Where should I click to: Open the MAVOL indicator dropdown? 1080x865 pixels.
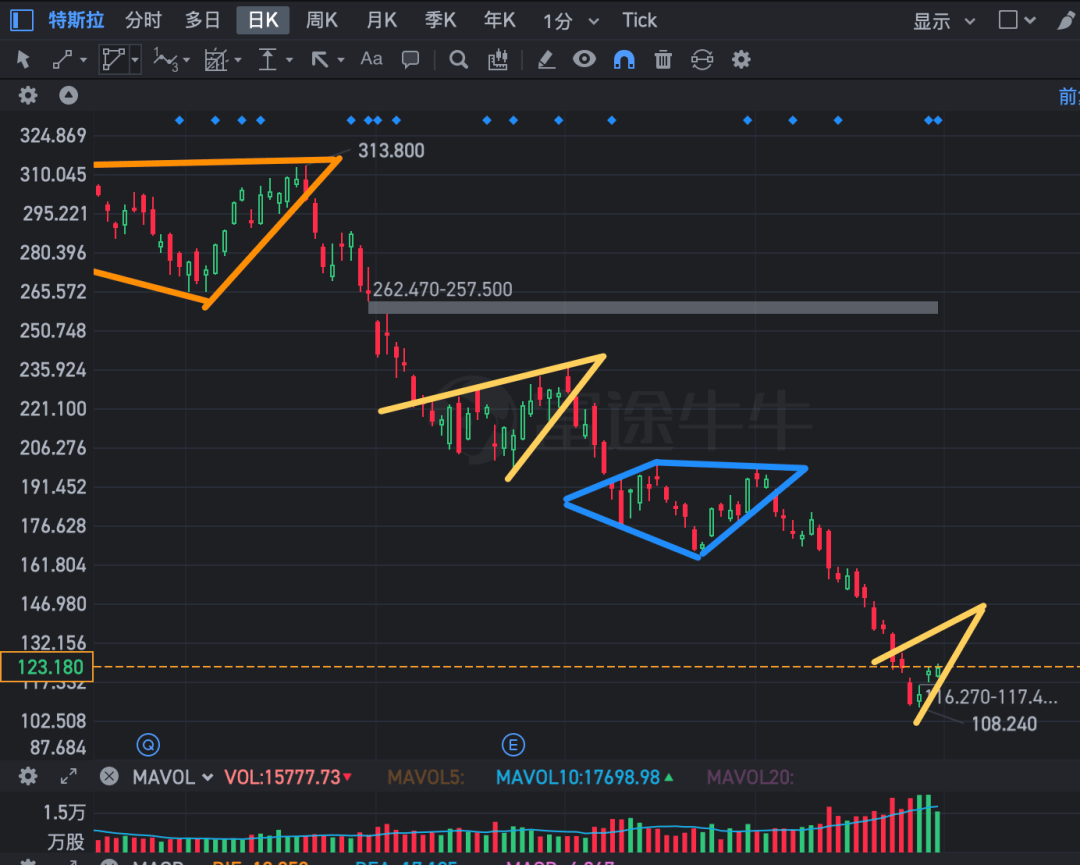173,778
